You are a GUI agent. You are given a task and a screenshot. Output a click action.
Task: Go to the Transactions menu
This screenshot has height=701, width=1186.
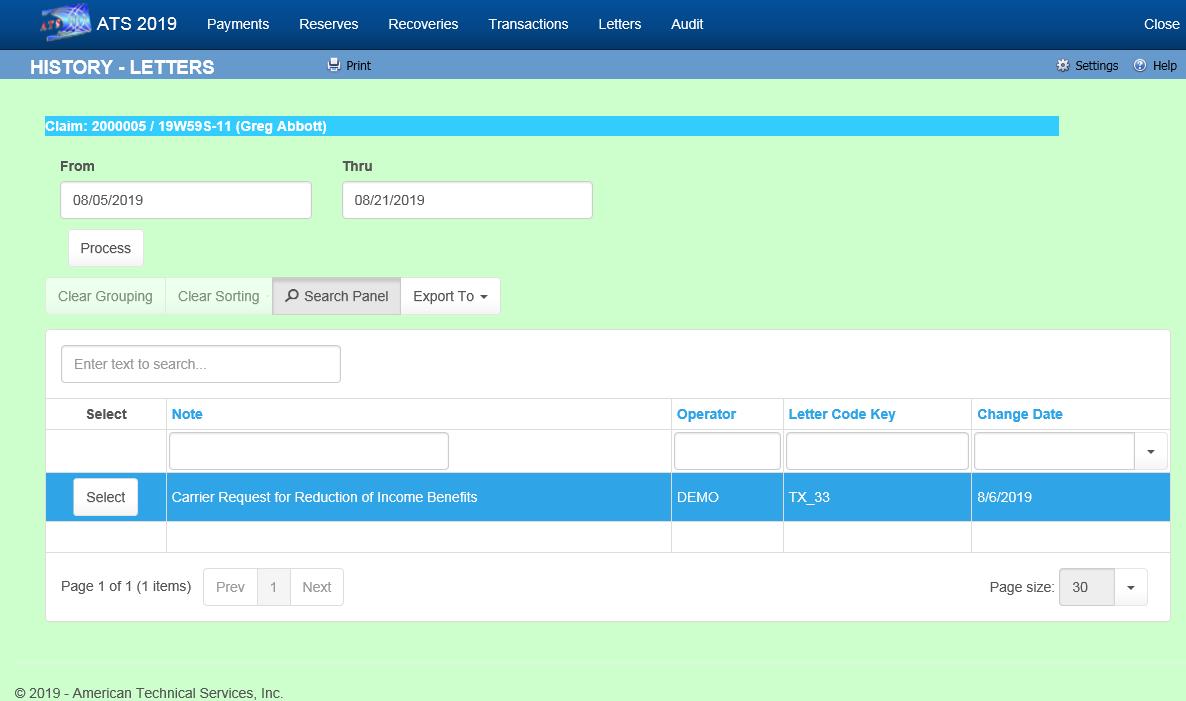coord(528,24)
